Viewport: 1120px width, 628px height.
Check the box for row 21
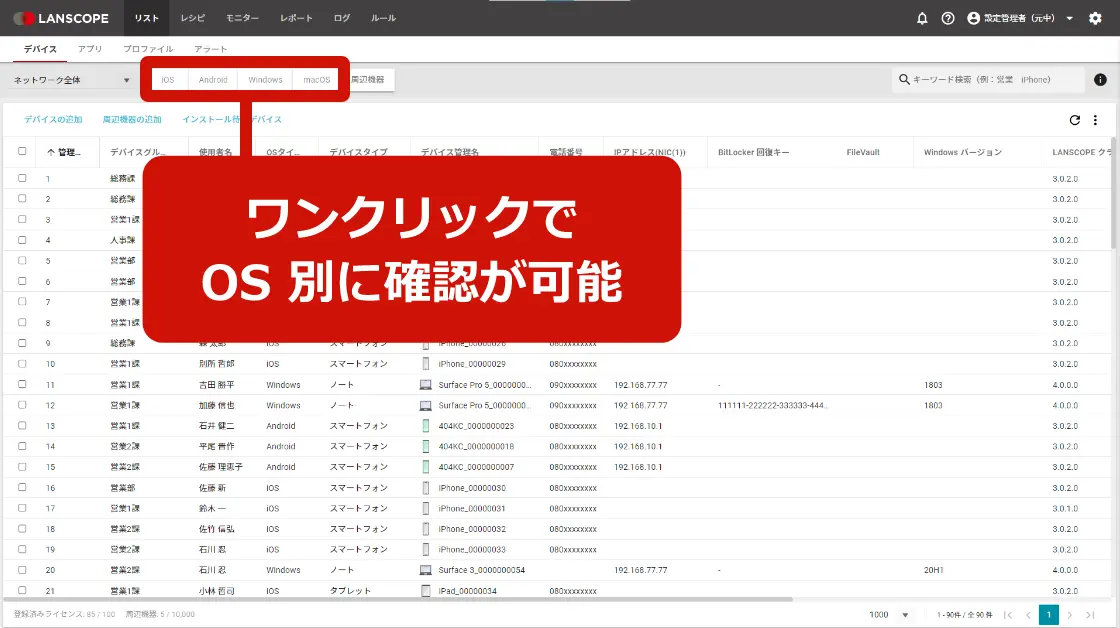(x=22, y=591)
